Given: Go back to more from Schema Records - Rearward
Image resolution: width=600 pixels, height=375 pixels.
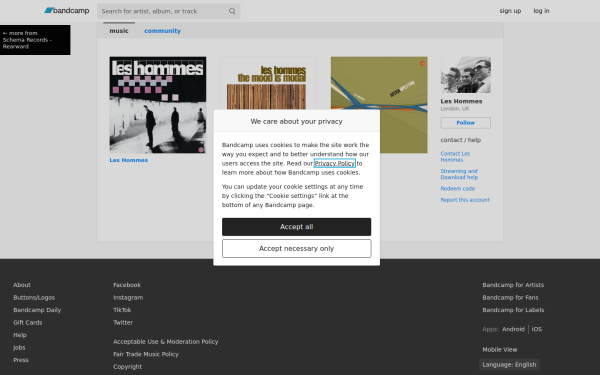Looking at the screenshot, I should coord(35,40).
